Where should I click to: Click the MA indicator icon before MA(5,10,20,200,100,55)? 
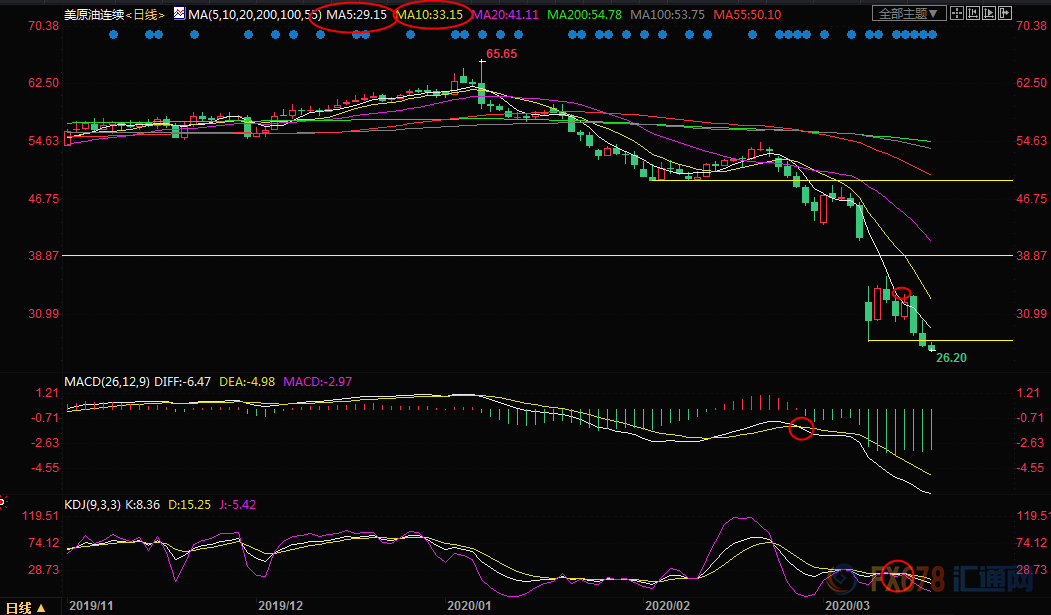179,15
